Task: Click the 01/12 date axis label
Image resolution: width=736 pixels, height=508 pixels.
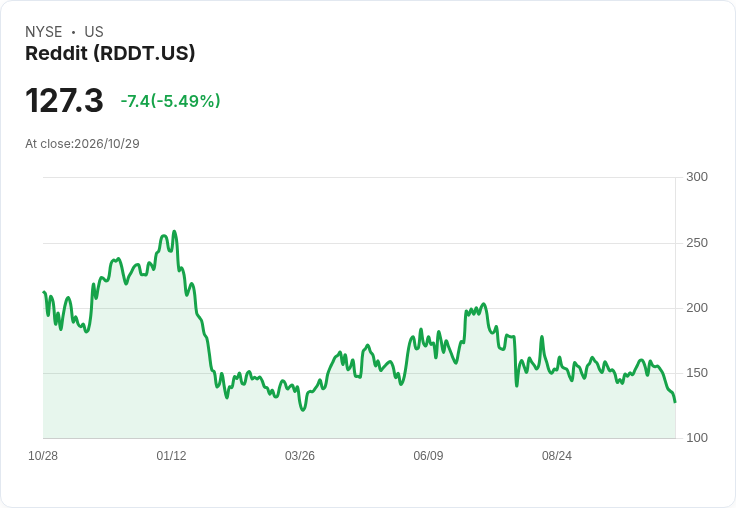Action: tap(171, 456)
